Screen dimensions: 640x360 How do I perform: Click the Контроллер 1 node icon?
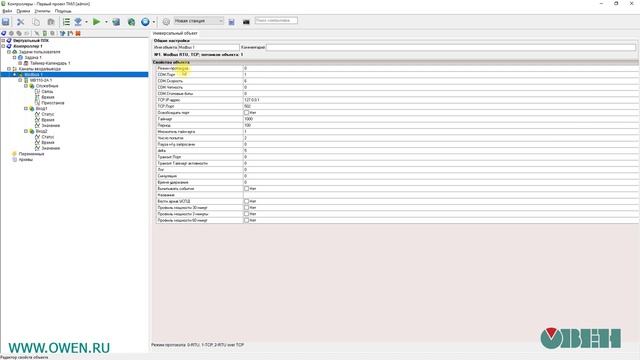click(x=9, y=46)
